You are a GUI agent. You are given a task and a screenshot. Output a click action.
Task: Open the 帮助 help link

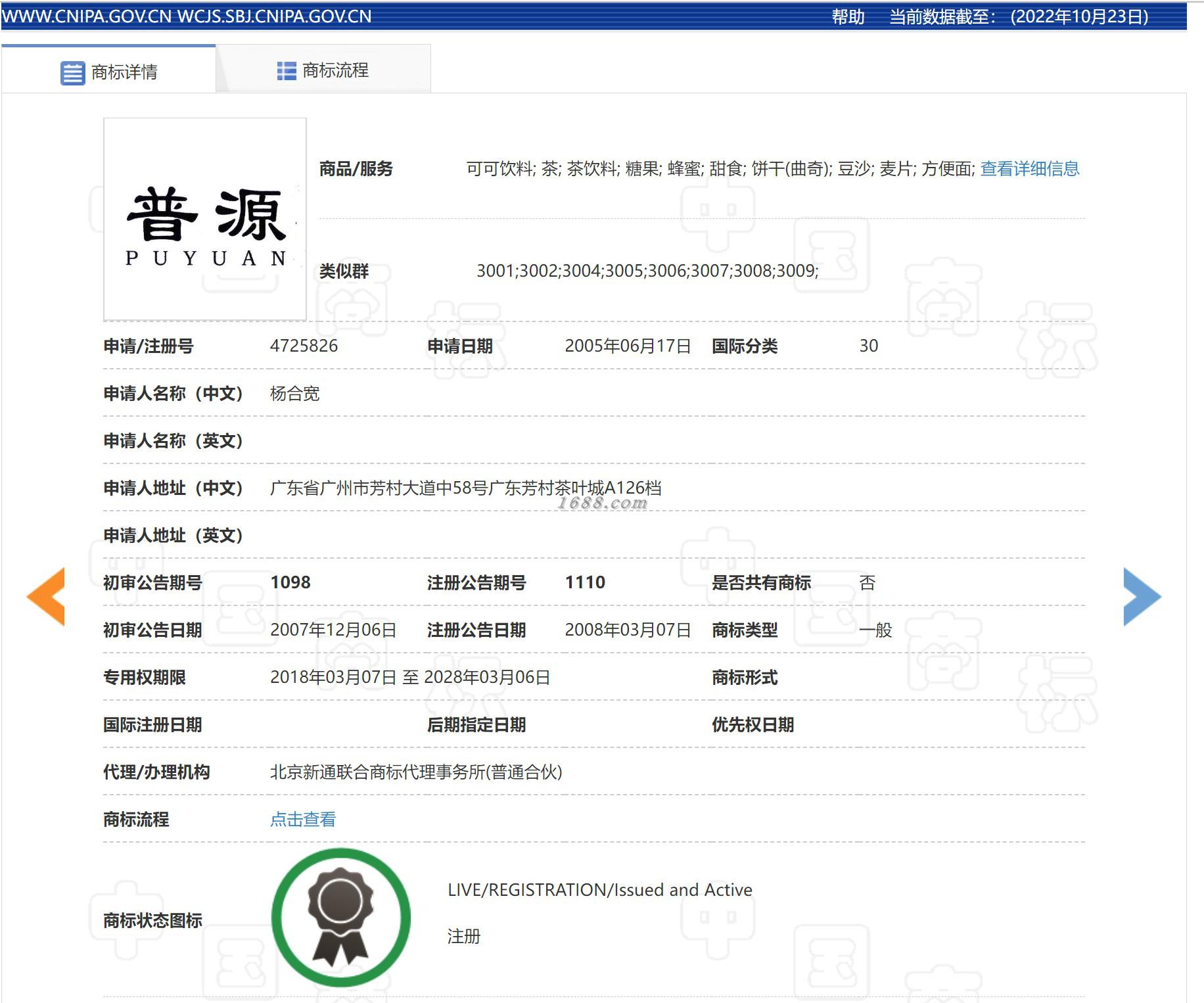pyautogui.click(x=848, y=16)
